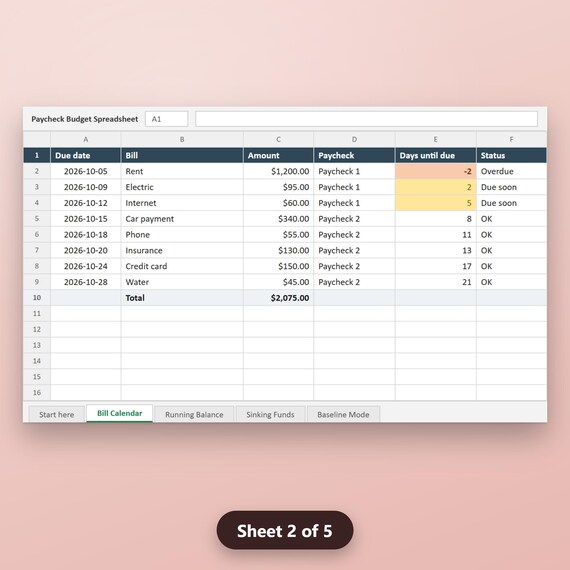Click the 21 days until due cell
Viewport: 570px width, 570px height.
tap(435, 282)
